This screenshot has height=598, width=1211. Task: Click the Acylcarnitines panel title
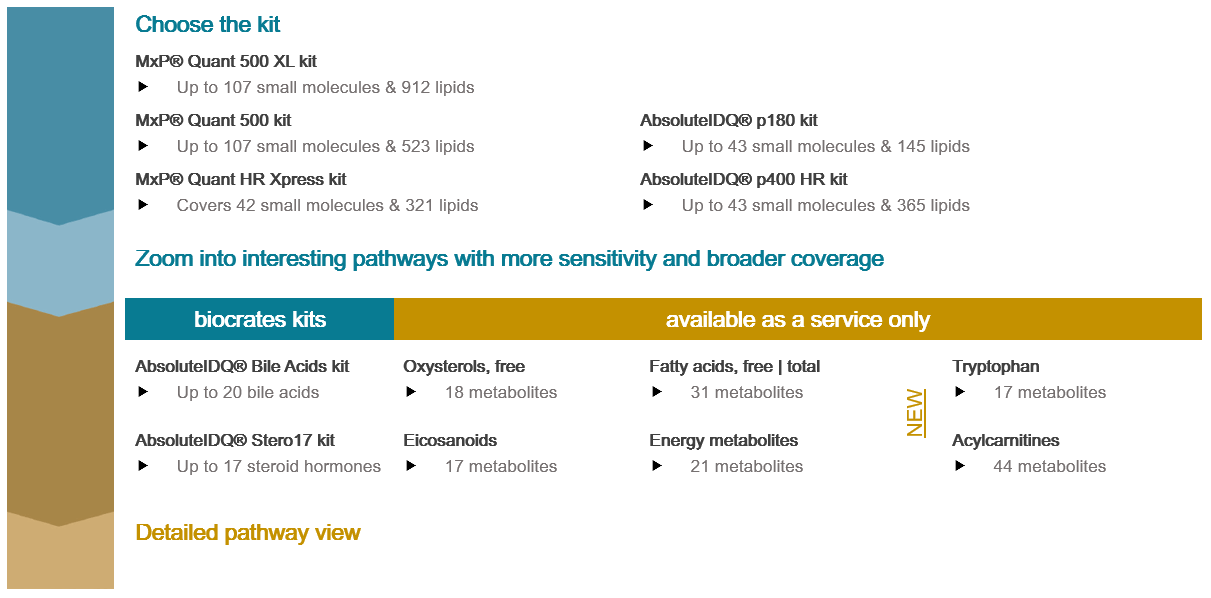point(1005,440)
